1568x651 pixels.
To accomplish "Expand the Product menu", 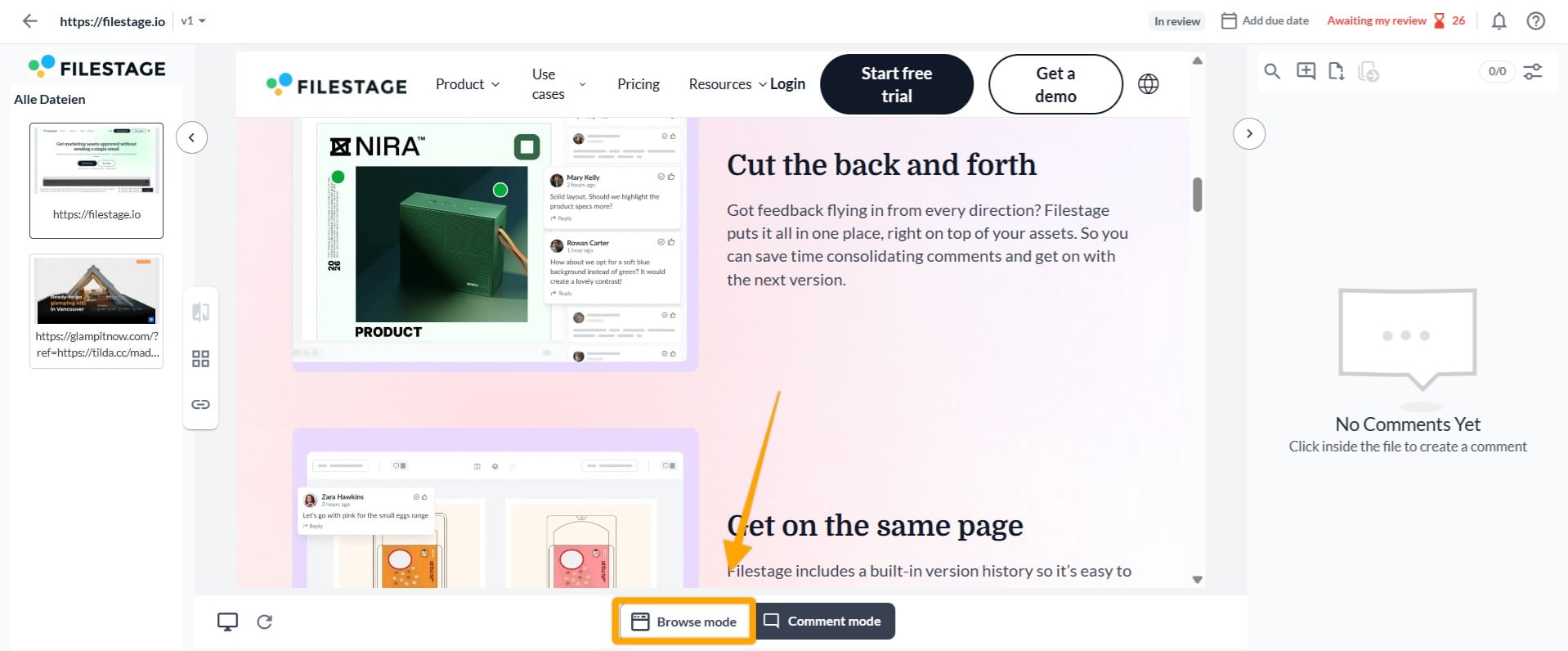I will click(468, 84).
